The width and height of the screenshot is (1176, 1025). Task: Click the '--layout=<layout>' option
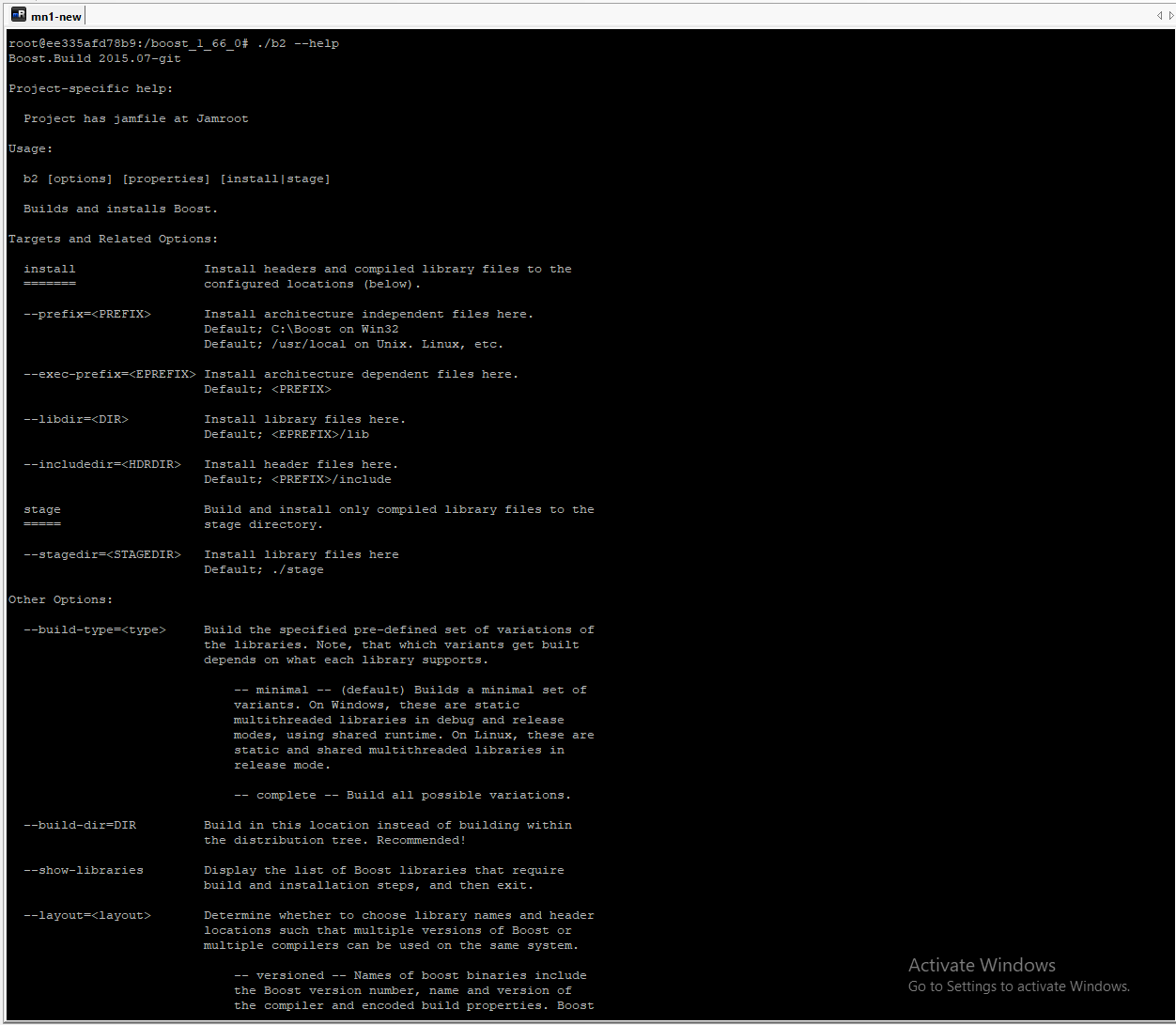87,915
